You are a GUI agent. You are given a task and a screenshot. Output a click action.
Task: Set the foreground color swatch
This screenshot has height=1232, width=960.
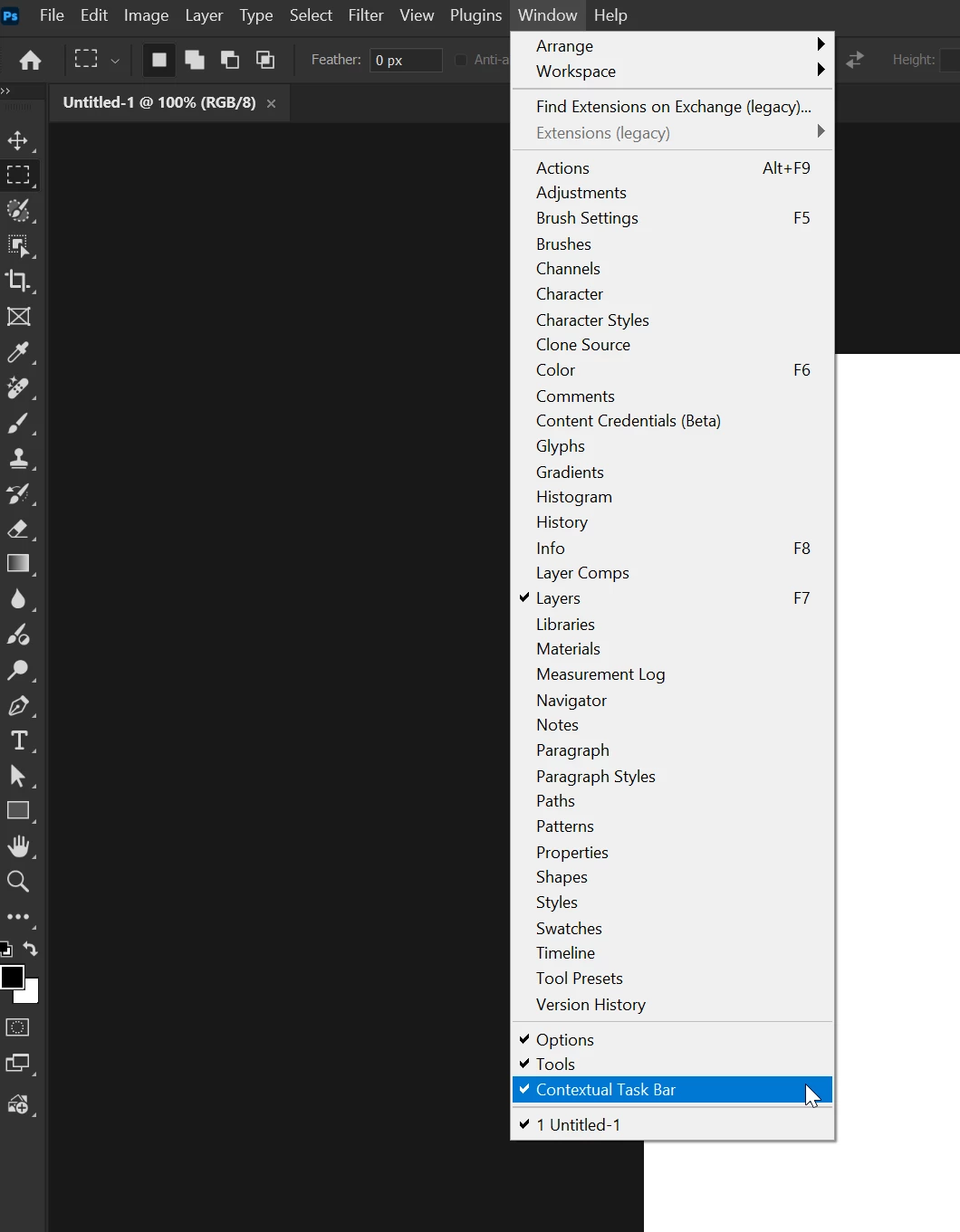click(x=12, y=977)
